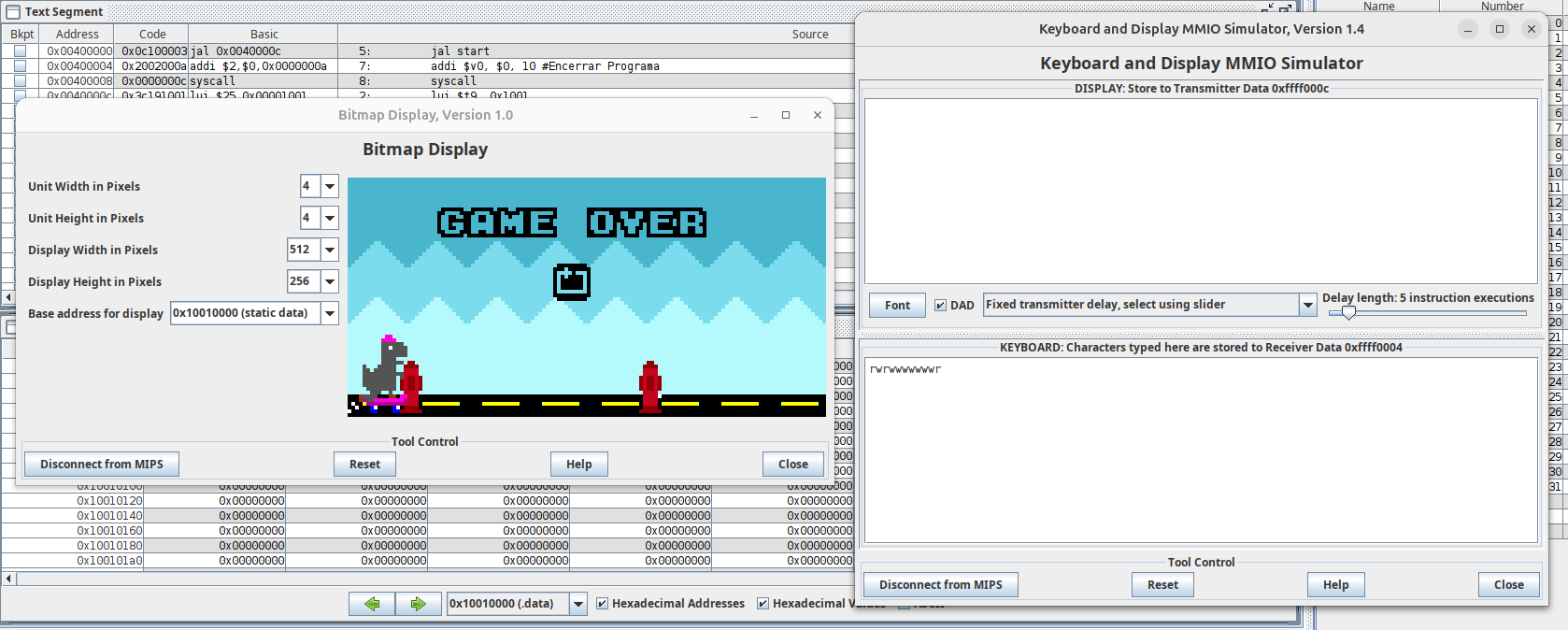Open Base address for display dropdown
The width and height of the screenshot is (1568, 630).
(330, 313)
